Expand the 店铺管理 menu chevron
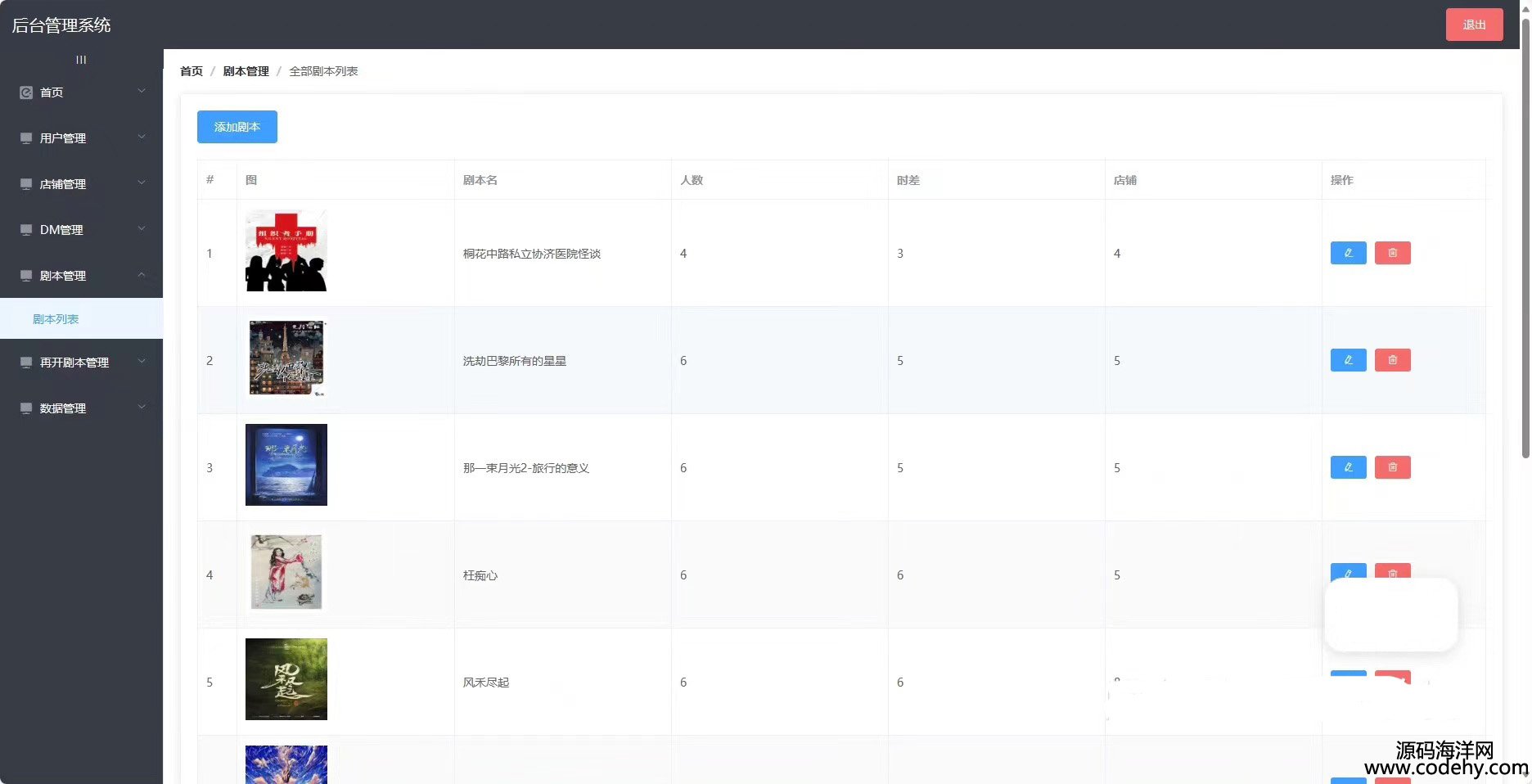 [142, 182]
